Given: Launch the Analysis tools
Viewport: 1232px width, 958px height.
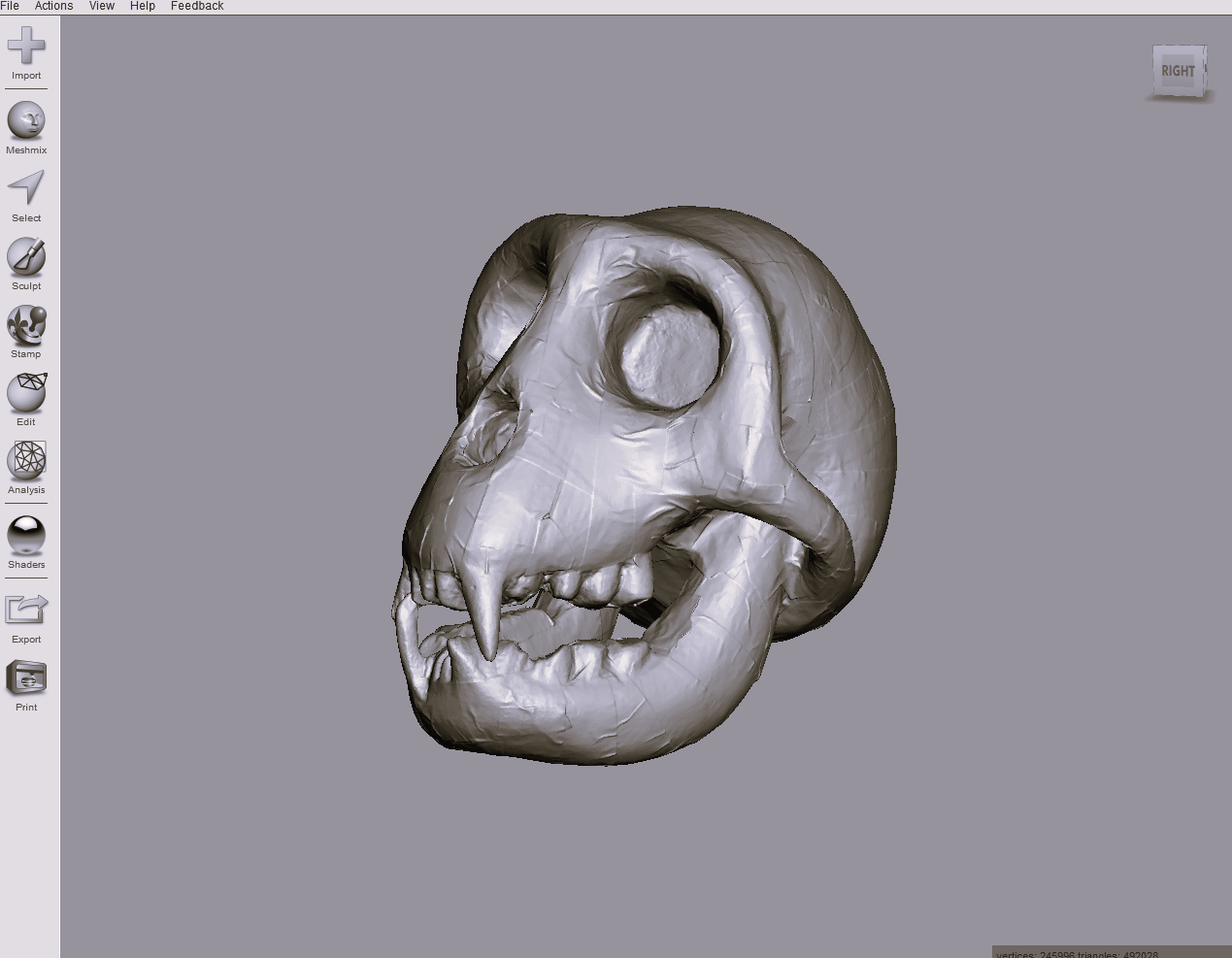Looking at the screenshot, I should tap(26, 461).
